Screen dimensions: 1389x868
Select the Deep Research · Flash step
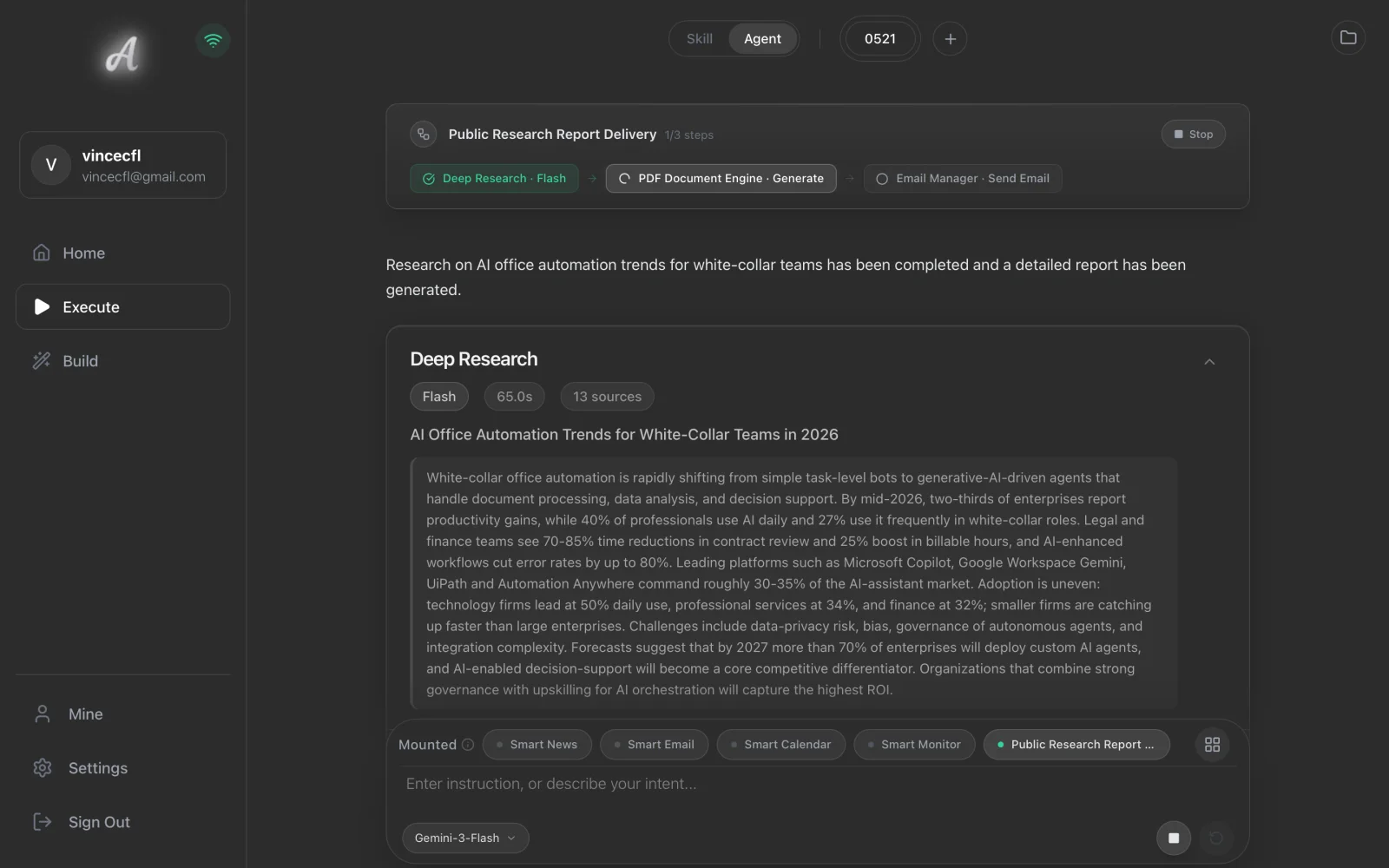tap(494, 179)
